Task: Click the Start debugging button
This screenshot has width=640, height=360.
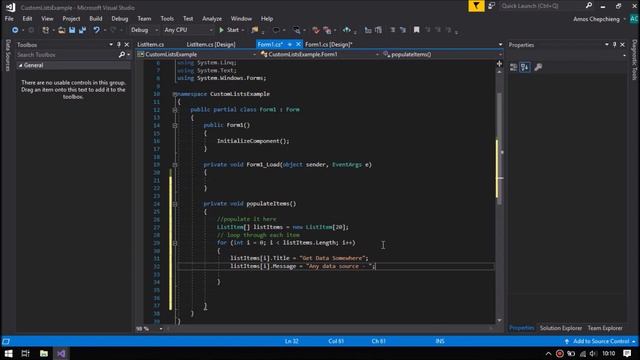Action: (x=229, y=30)
